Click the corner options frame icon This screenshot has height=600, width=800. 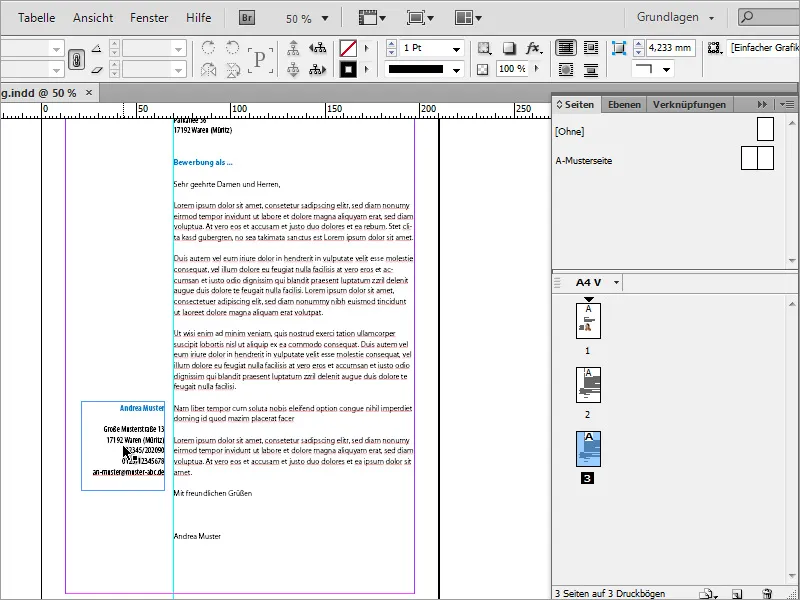click(x=619, y=48)
